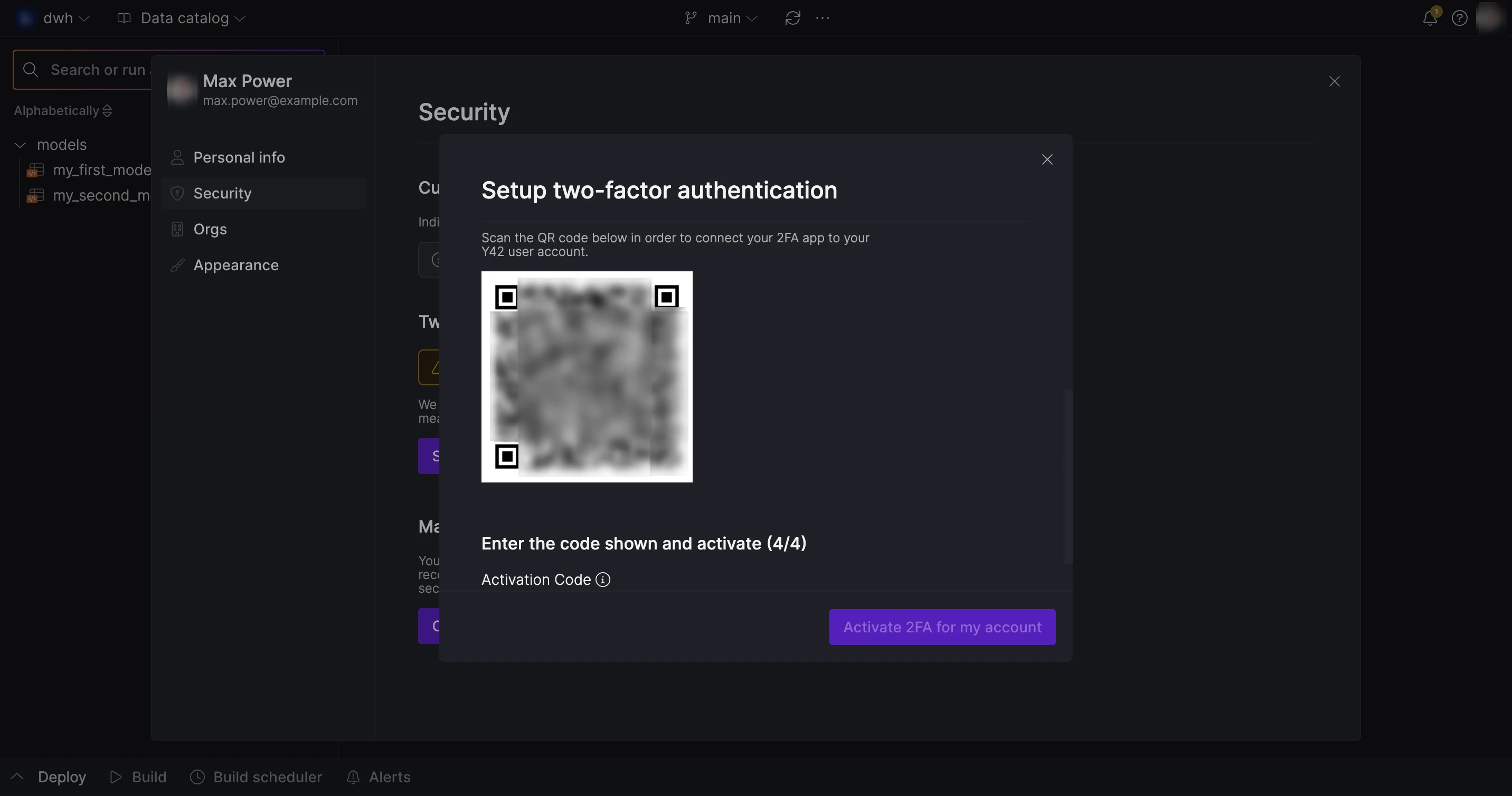Click Activate 2FA for my account
This screenshot has width=1512, height=796.
tap(942, 627)
